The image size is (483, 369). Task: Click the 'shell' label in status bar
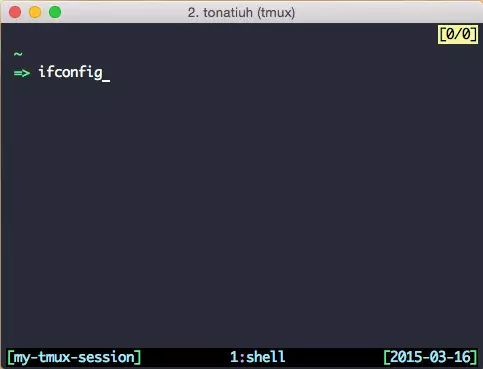coord(266,357)
